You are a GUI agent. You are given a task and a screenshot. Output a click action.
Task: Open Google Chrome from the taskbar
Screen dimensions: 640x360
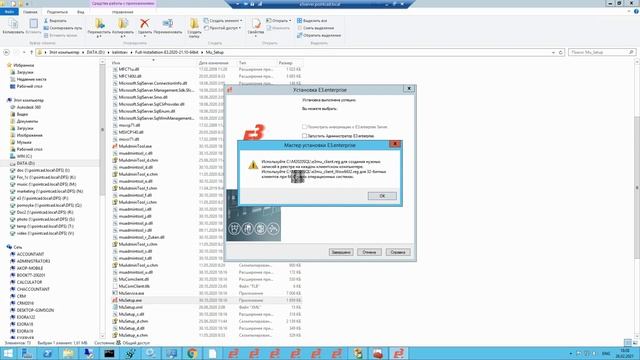point(192,353)
